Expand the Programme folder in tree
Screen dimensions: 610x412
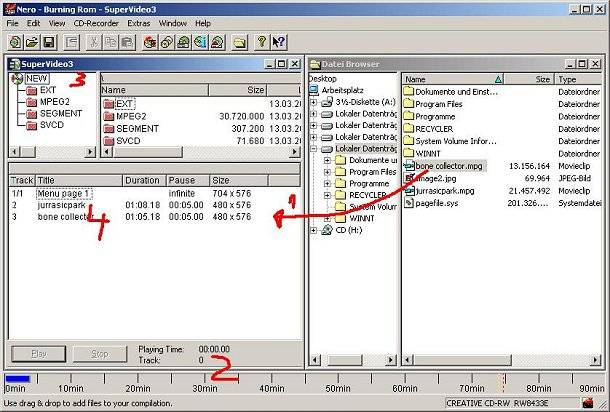pos(327,184)
